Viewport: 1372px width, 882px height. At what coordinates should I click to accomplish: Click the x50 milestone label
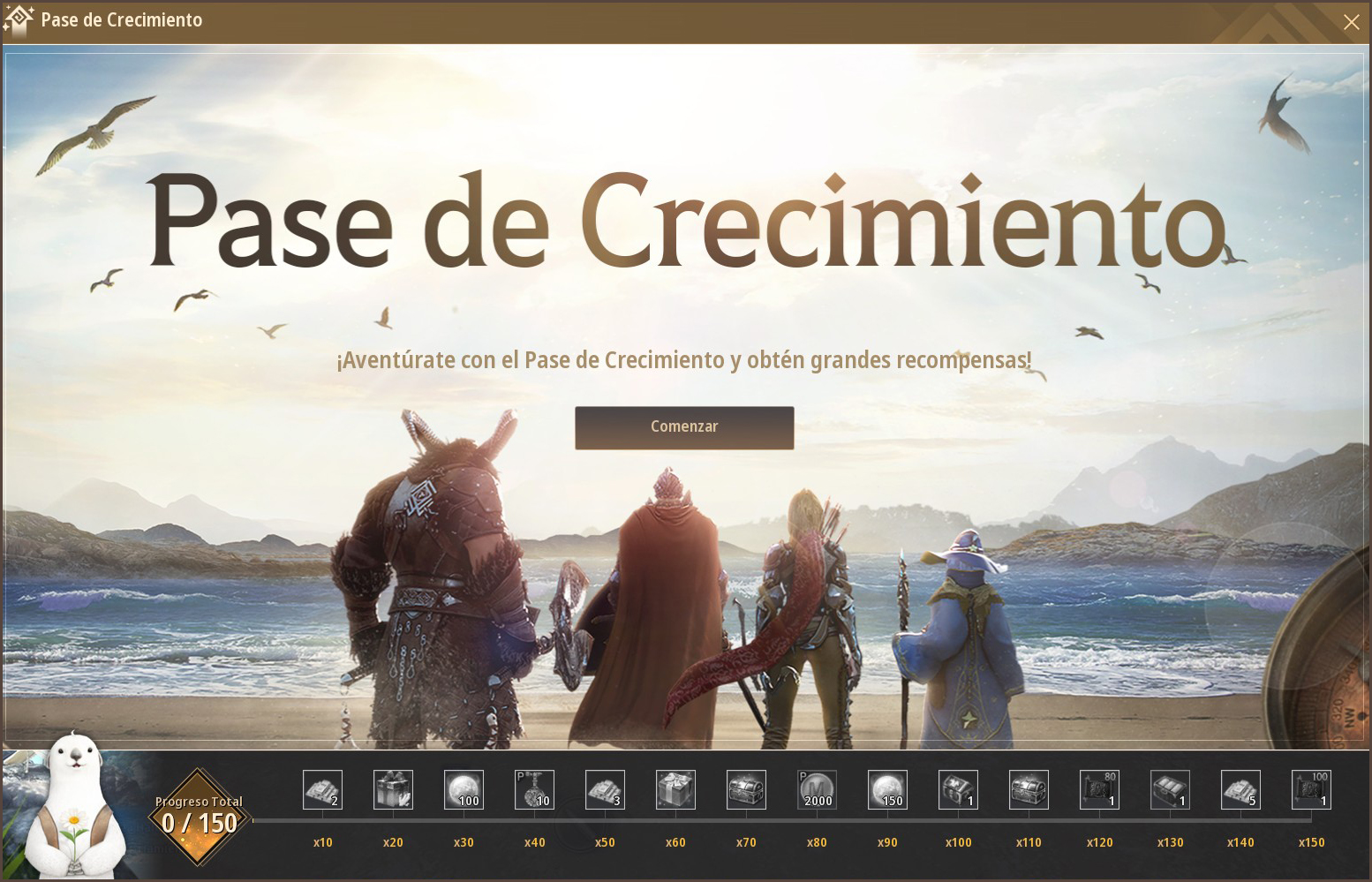coord(605,842)
